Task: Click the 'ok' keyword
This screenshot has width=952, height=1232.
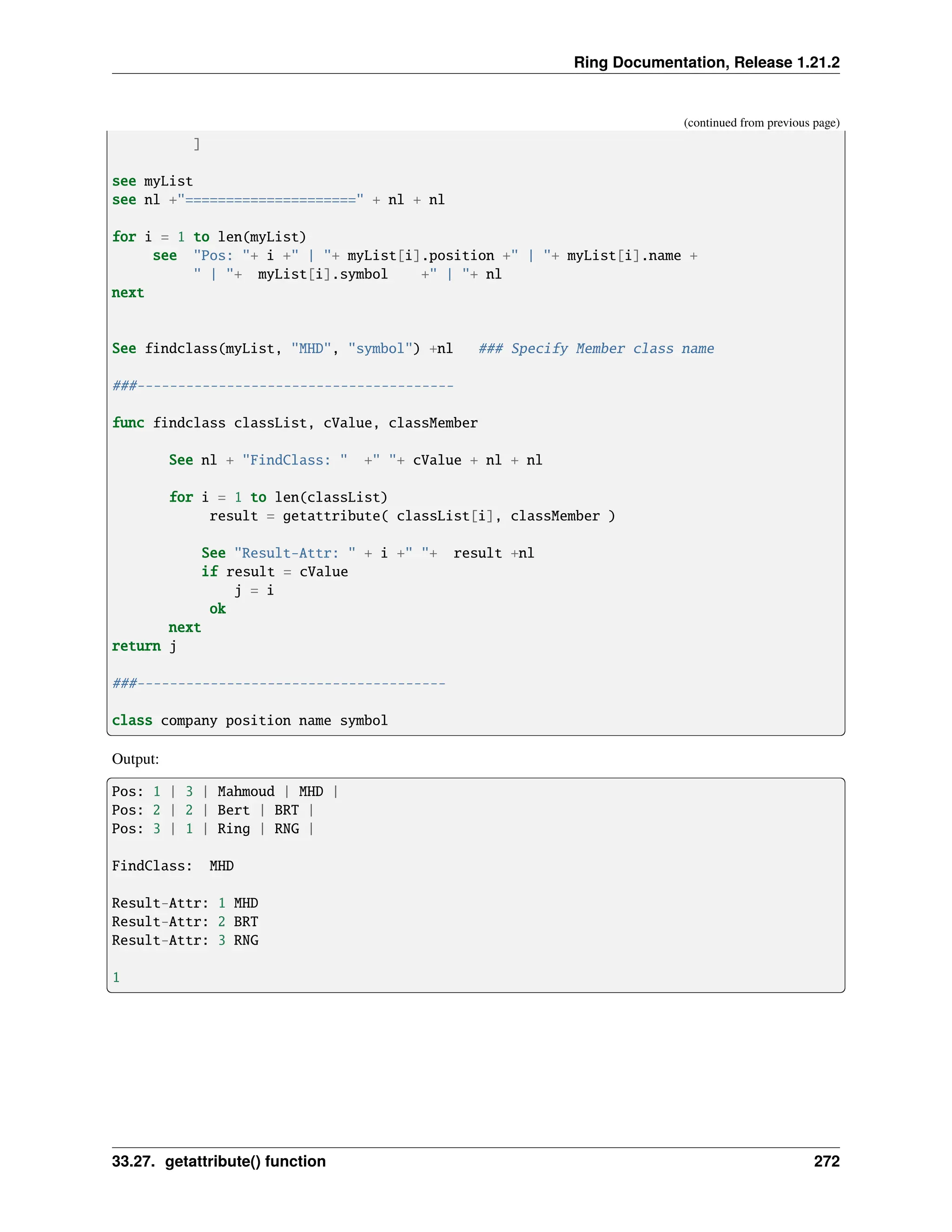Action: 217,609
